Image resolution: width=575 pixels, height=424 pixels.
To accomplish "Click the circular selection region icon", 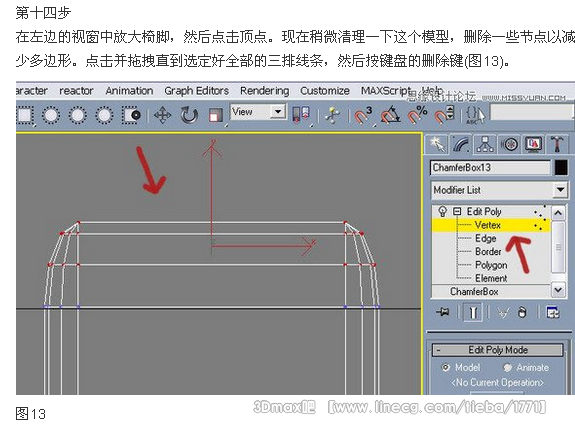I will tap(51, 116).
